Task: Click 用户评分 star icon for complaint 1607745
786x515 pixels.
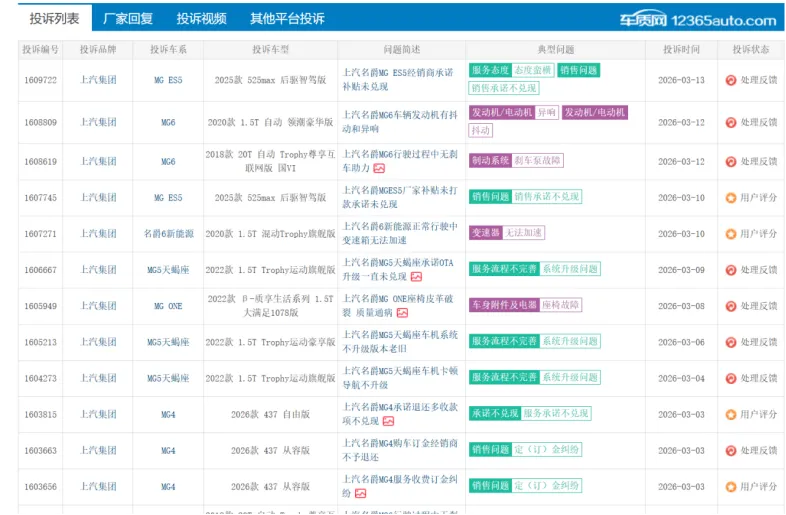Action: 731,198
